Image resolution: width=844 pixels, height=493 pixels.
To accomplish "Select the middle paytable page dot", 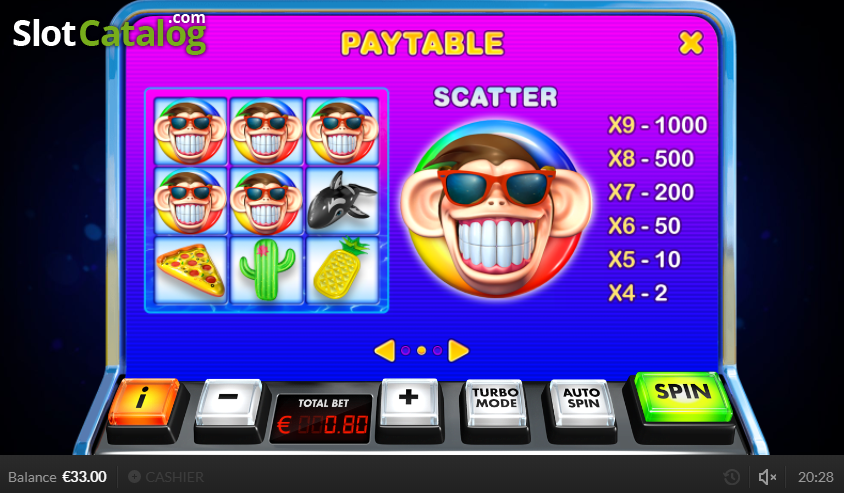I will [421, 351].
